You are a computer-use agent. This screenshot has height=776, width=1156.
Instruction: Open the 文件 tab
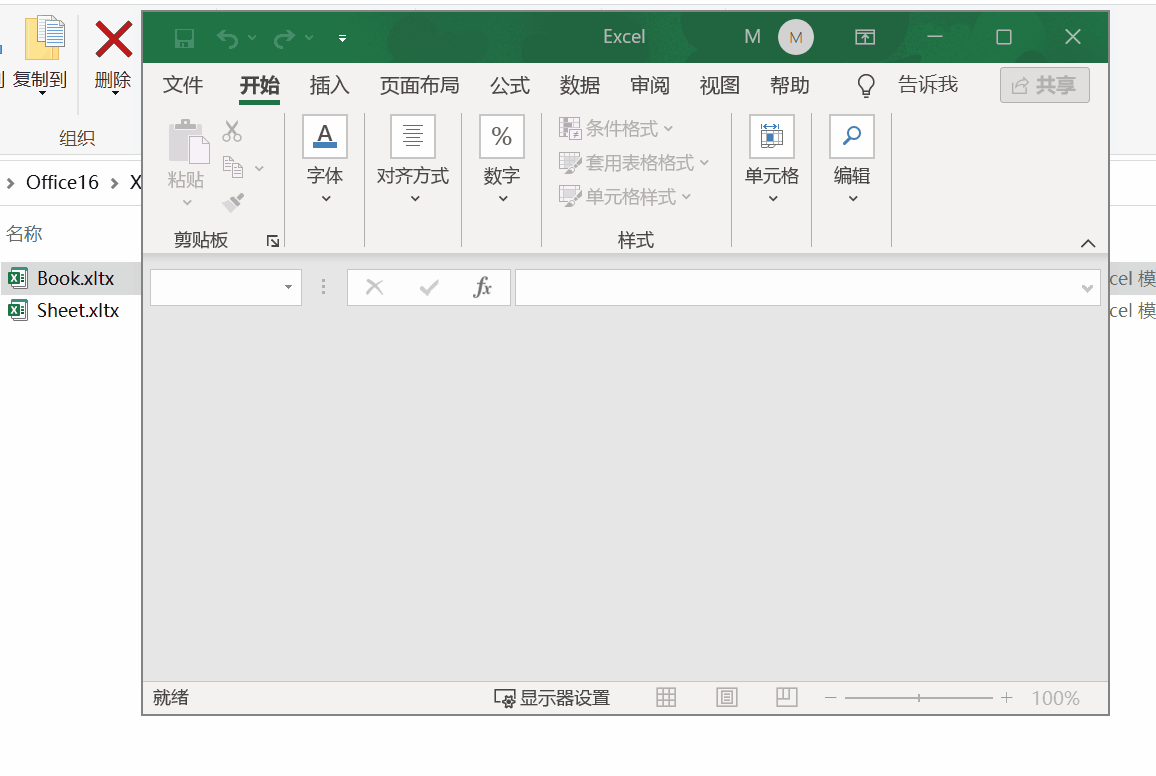[x=183, y=85]
